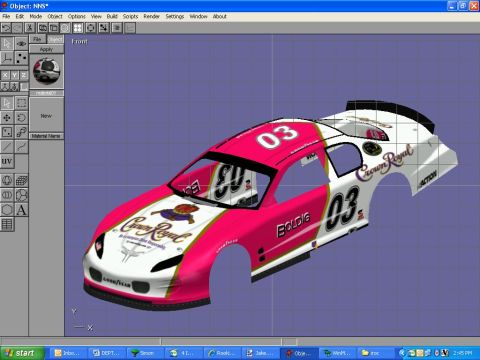Click the Redo icon in top toolbar
This screenshot has height=360, width=480.
17,28
